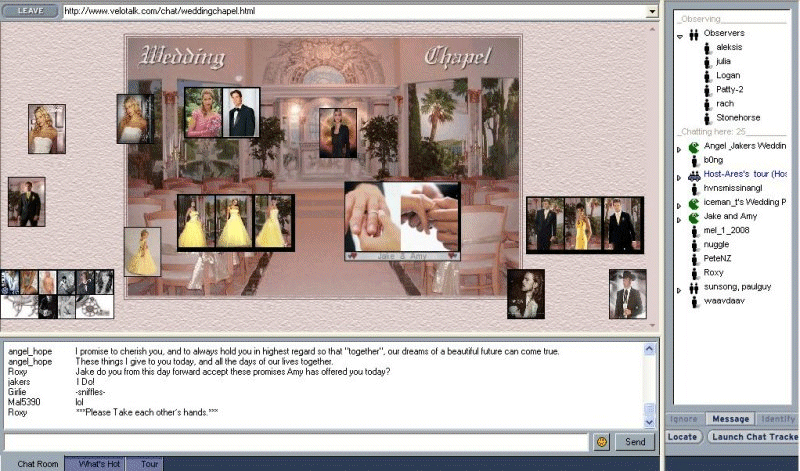Select the Message tab in the user panel
800x471 pixels.
click(730, 419)
